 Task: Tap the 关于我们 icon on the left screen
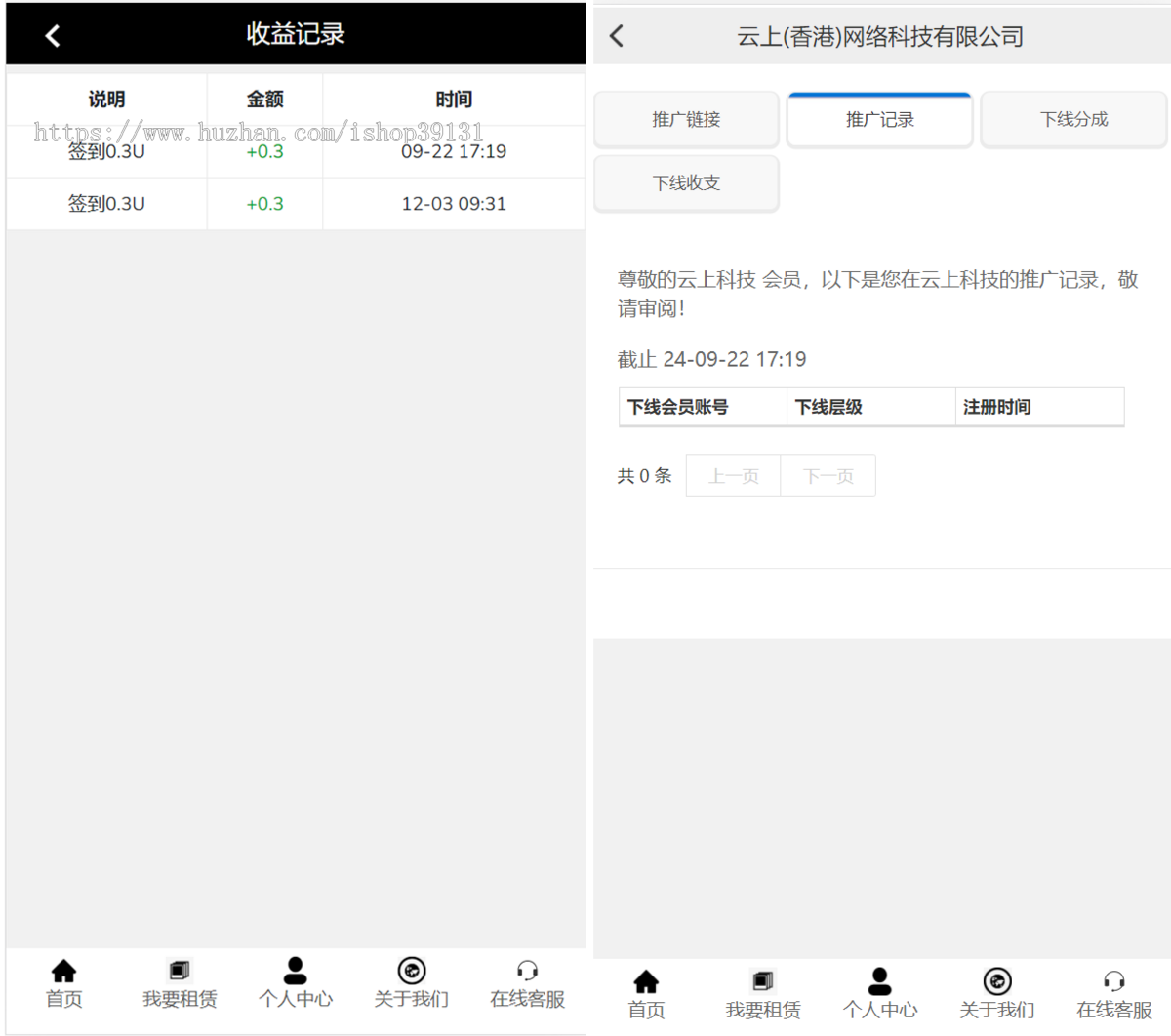(412, 971)
